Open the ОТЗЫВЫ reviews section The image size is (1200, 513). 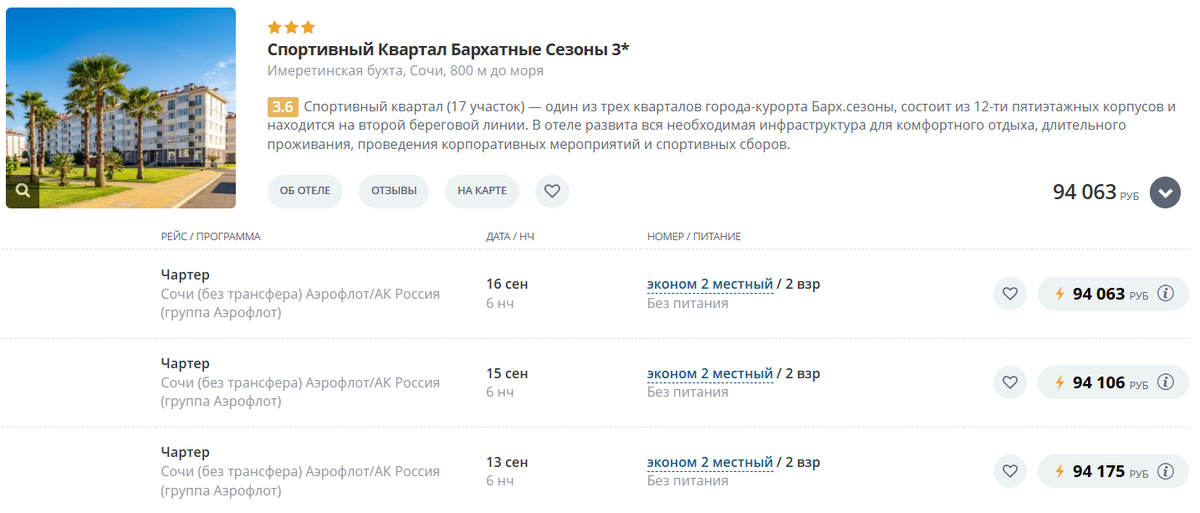pyautogui.click(x=394, y=191)
